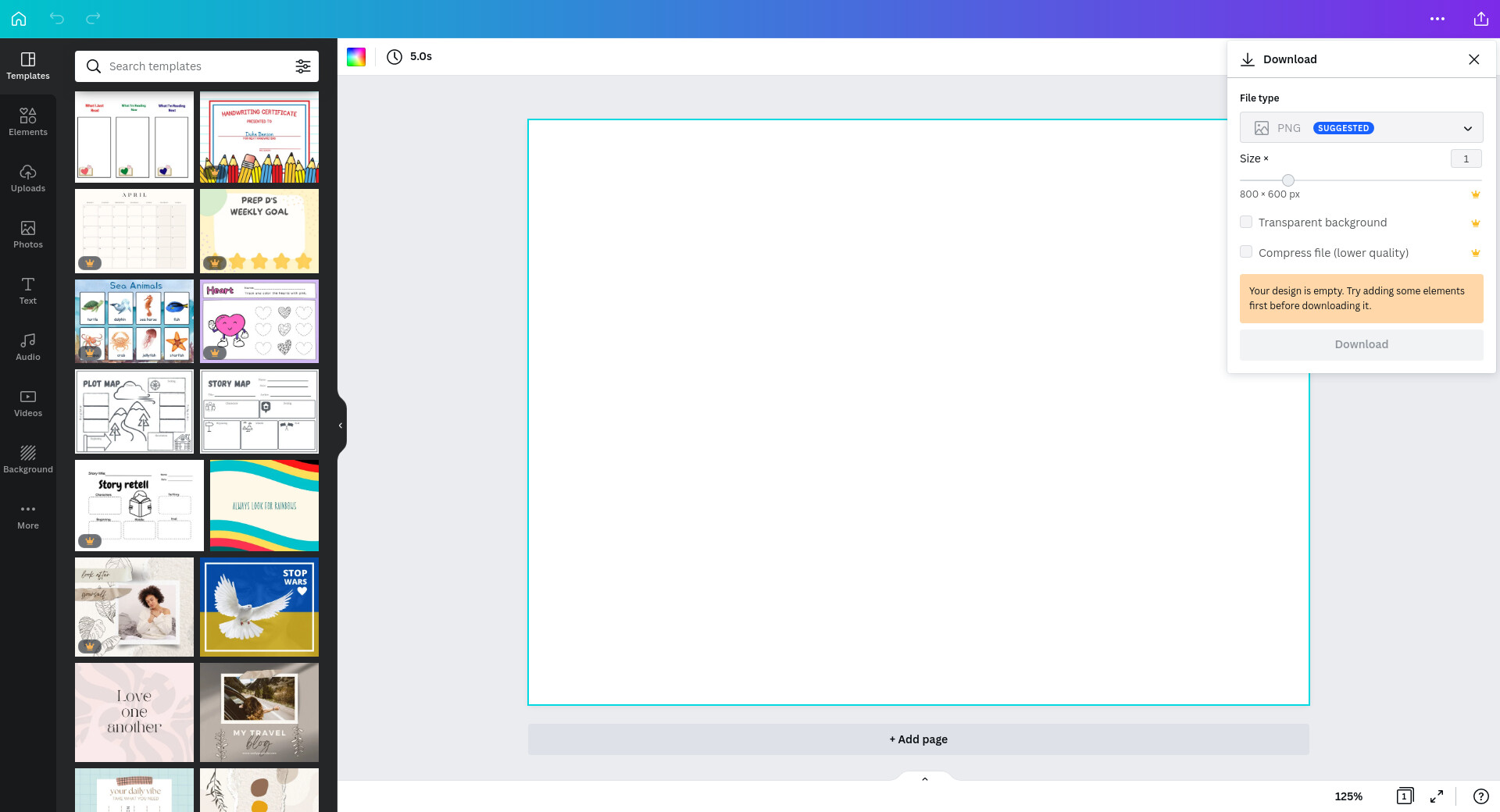Click the Add page button
Image resolution: width=1500 pixels, height=812 pixels.
[x=918, y=739]
